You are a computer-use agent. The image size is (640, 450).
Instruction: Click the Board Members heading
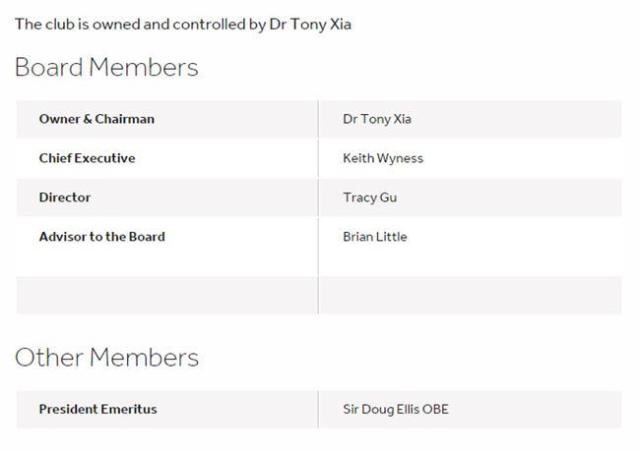point(106,68)
